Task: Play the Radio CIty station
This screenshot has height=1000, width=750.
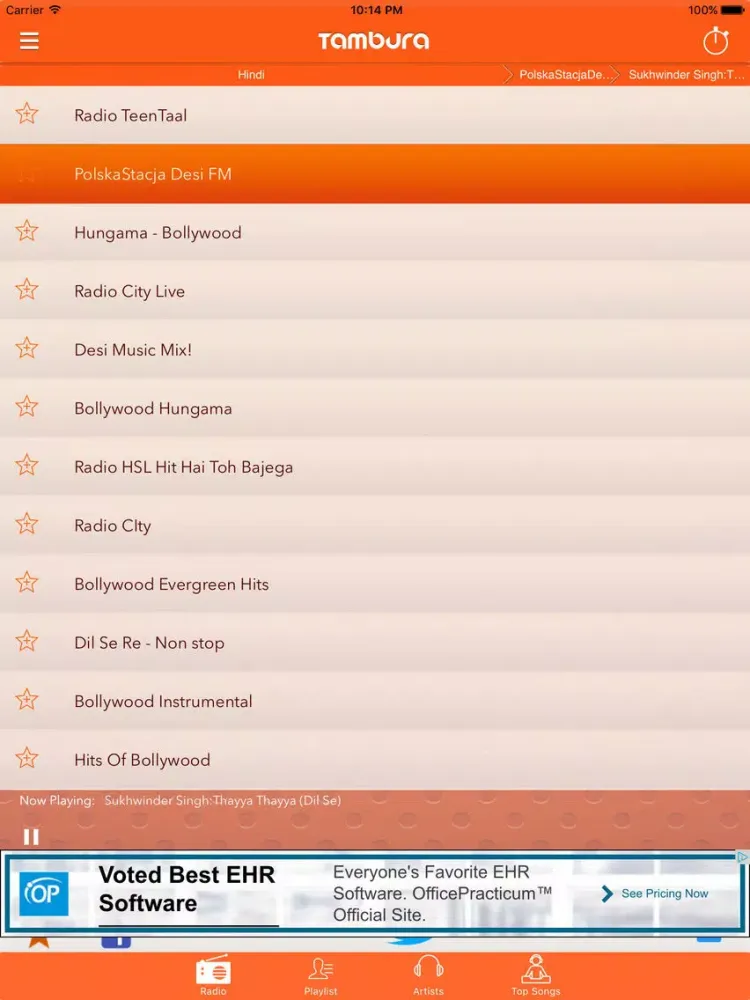Action: click(375, 526)
